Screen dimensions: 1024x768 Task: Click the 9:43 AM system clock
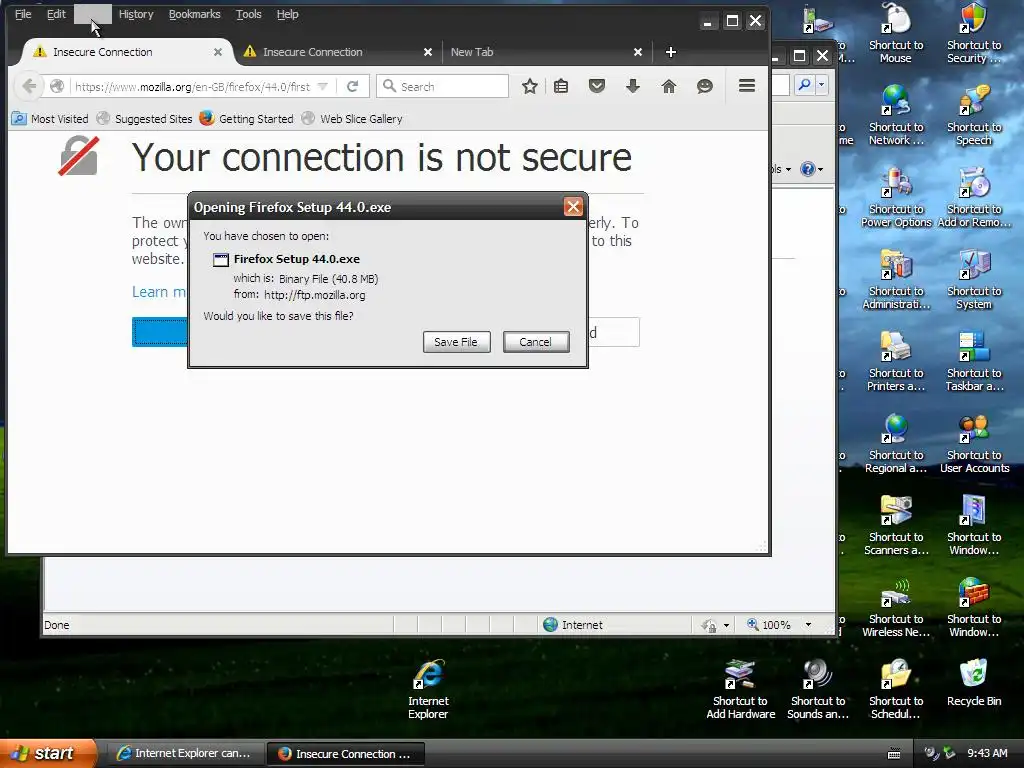click(987, 754)
